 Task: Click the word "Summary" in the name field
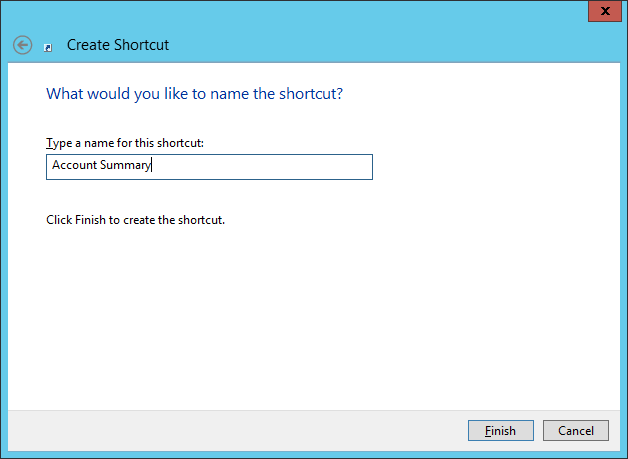coord(125,166)
